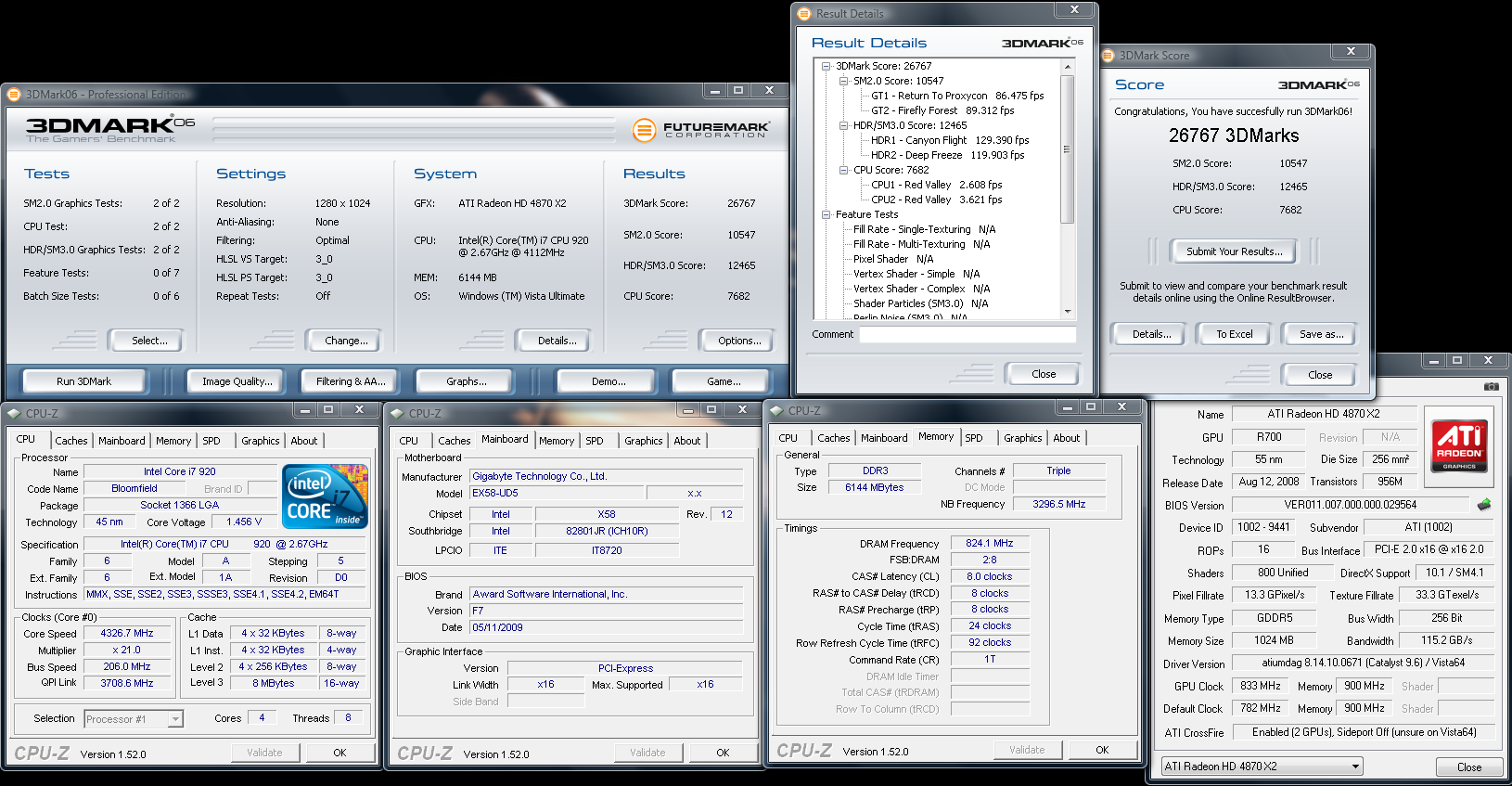Switch to Caches tab in first CPU-Z window
The height and width of the screenshot is (786, 1512).
(70, 441)
